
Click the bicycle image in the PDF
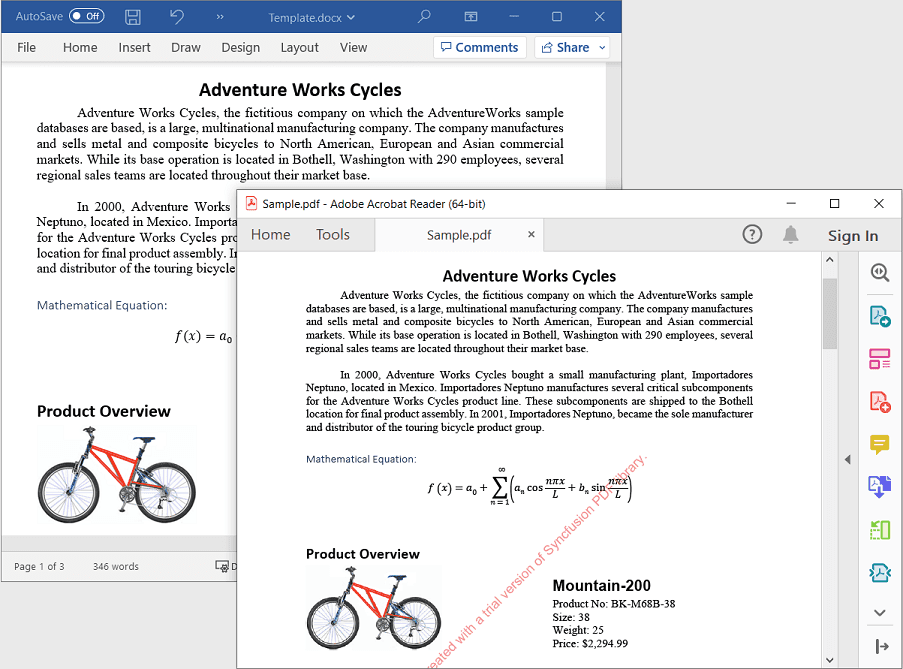click(x=374, y=607)
